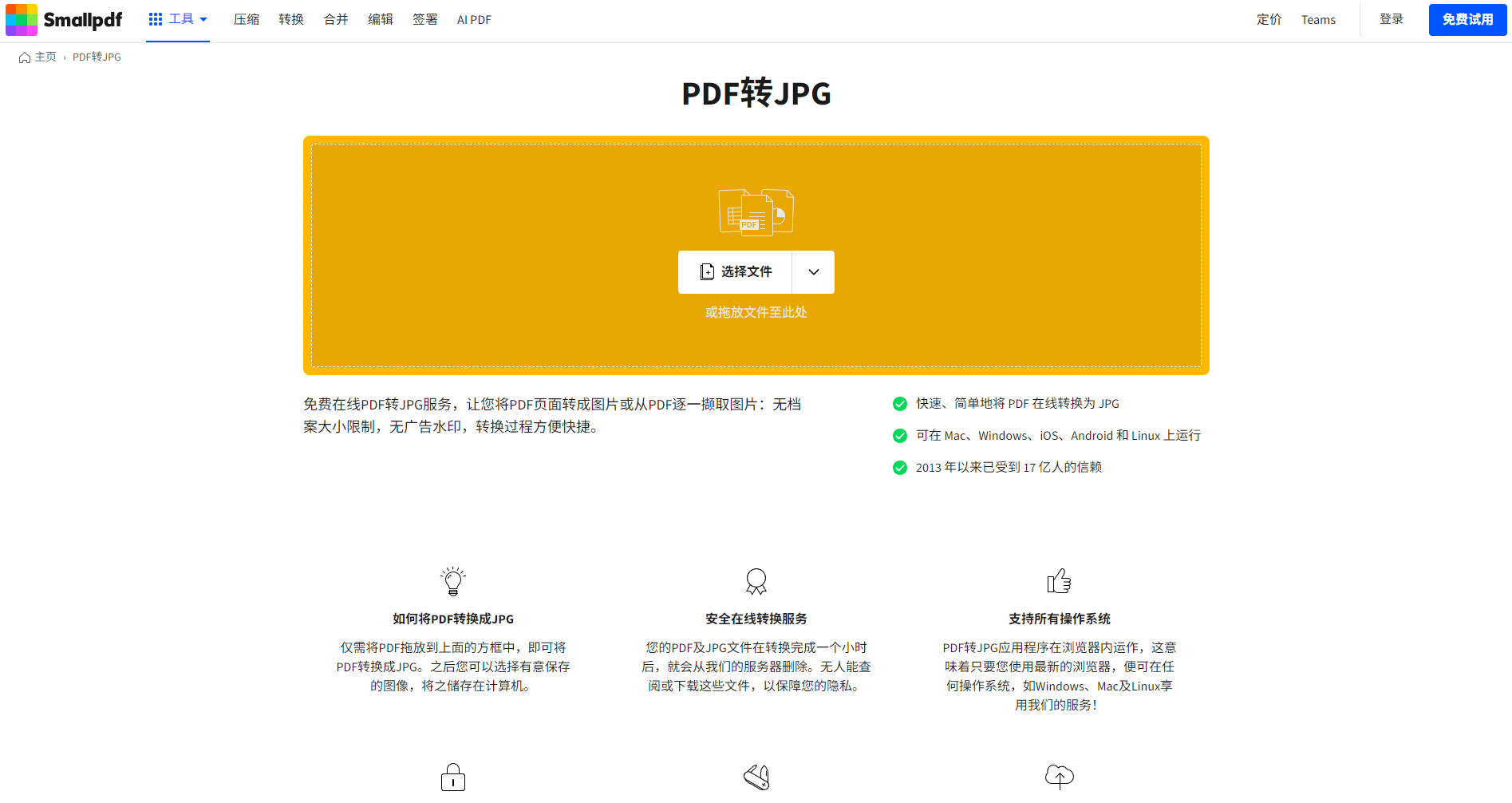The image size is (1512, 803).
Task: Open the chevron dropdown next to 选择文件
Action: (x=812, y=271)
